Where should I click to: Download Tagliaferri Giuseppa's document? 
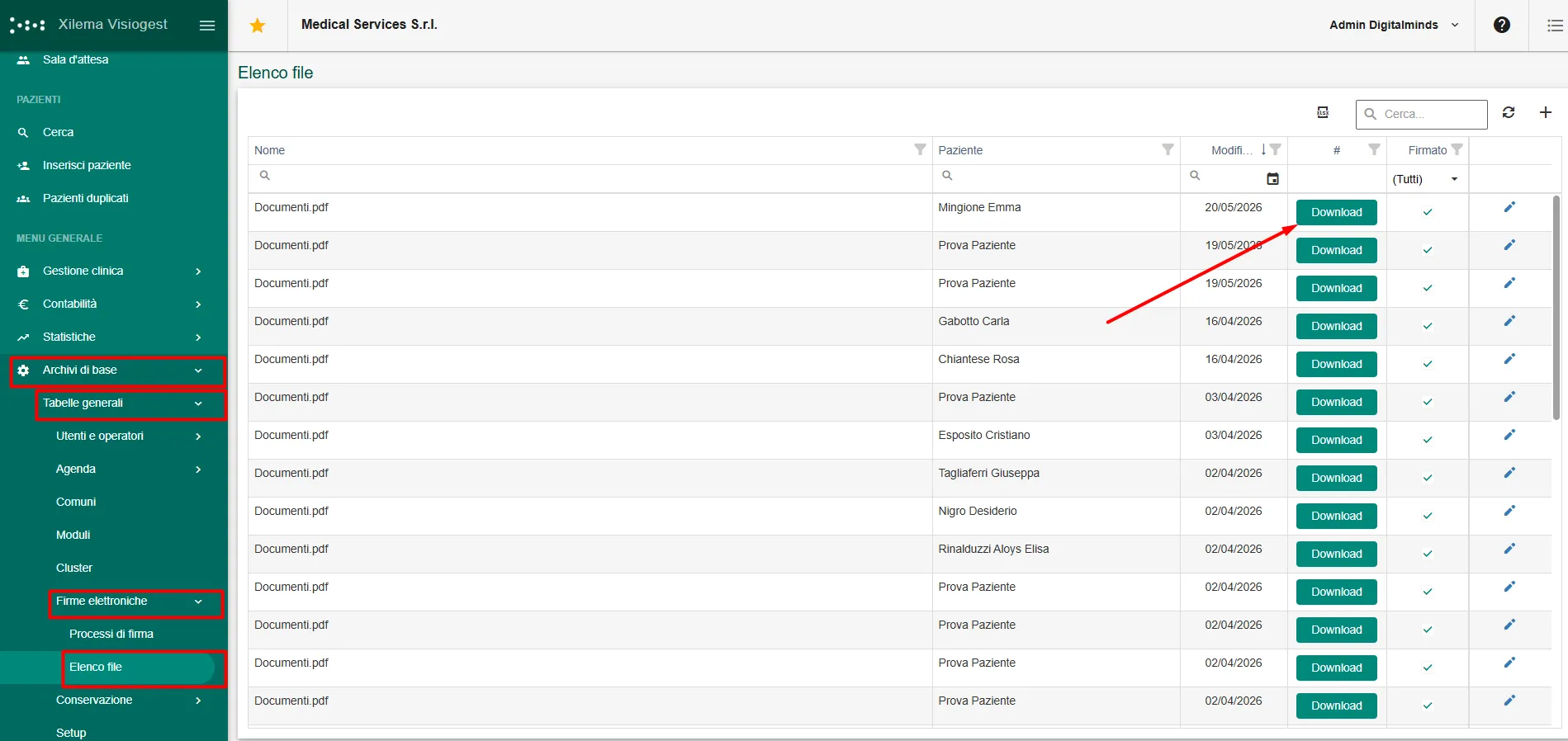coord(1336,478)
